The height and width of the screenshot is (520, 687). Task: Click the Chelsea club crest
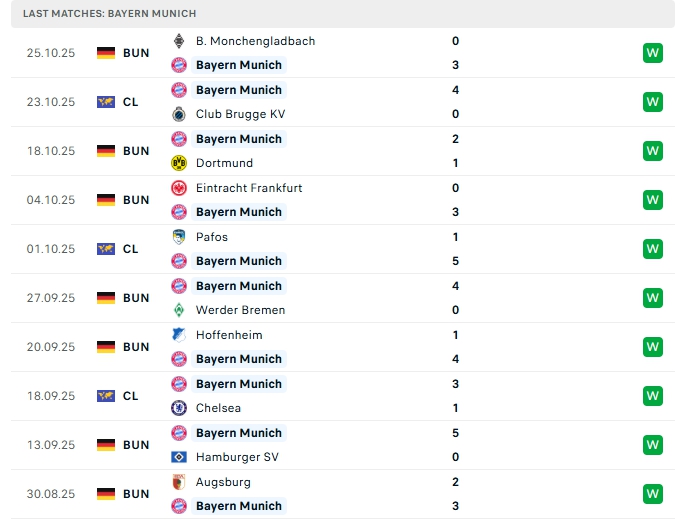coord(179,408)
